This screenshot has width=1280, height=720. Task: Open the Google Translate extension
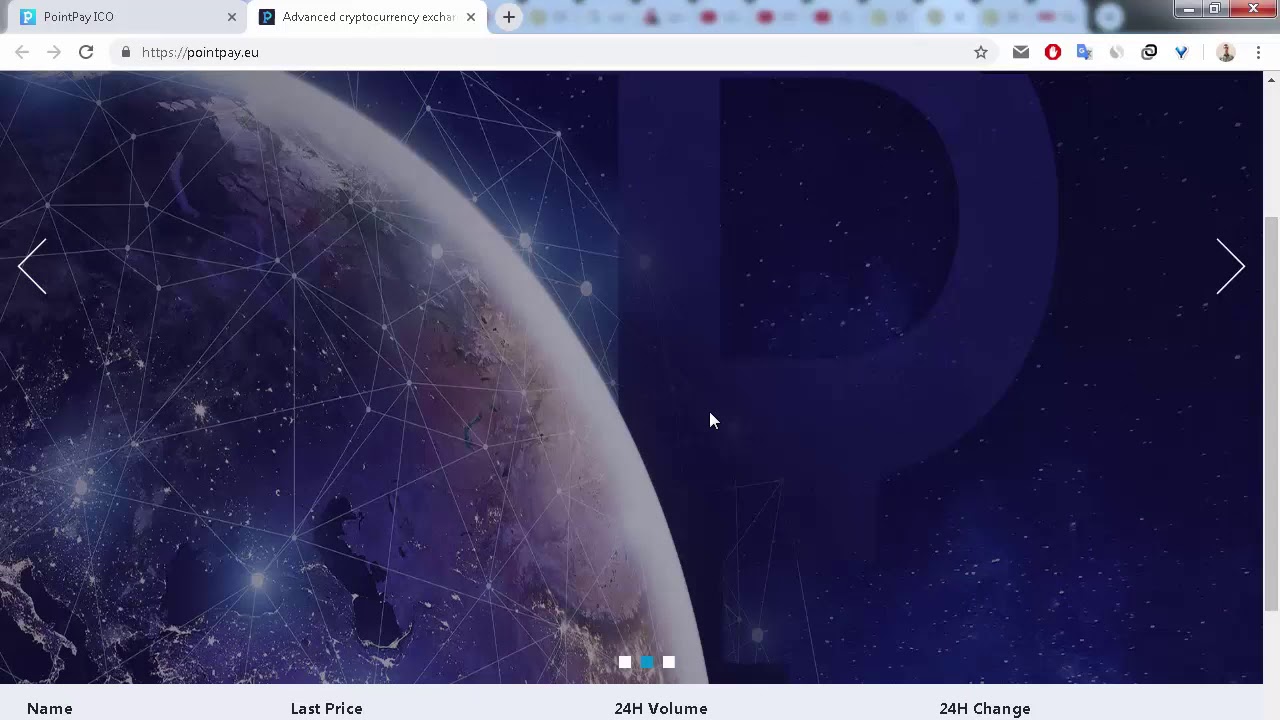click(1085, 52)
